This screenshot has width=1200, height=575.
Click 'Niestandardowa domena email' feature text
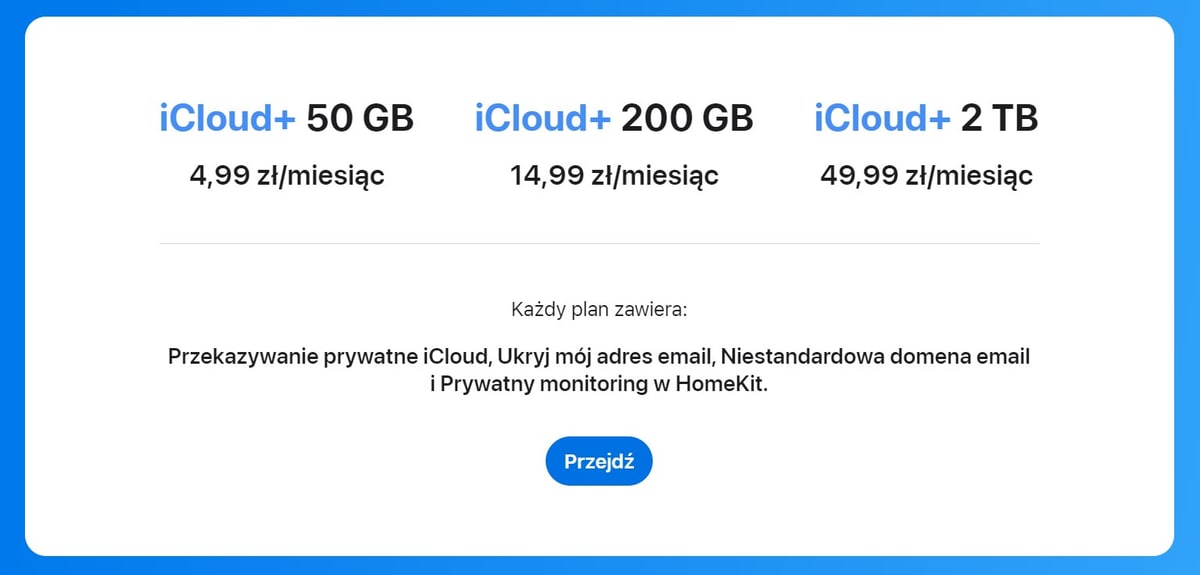point(875,356)
